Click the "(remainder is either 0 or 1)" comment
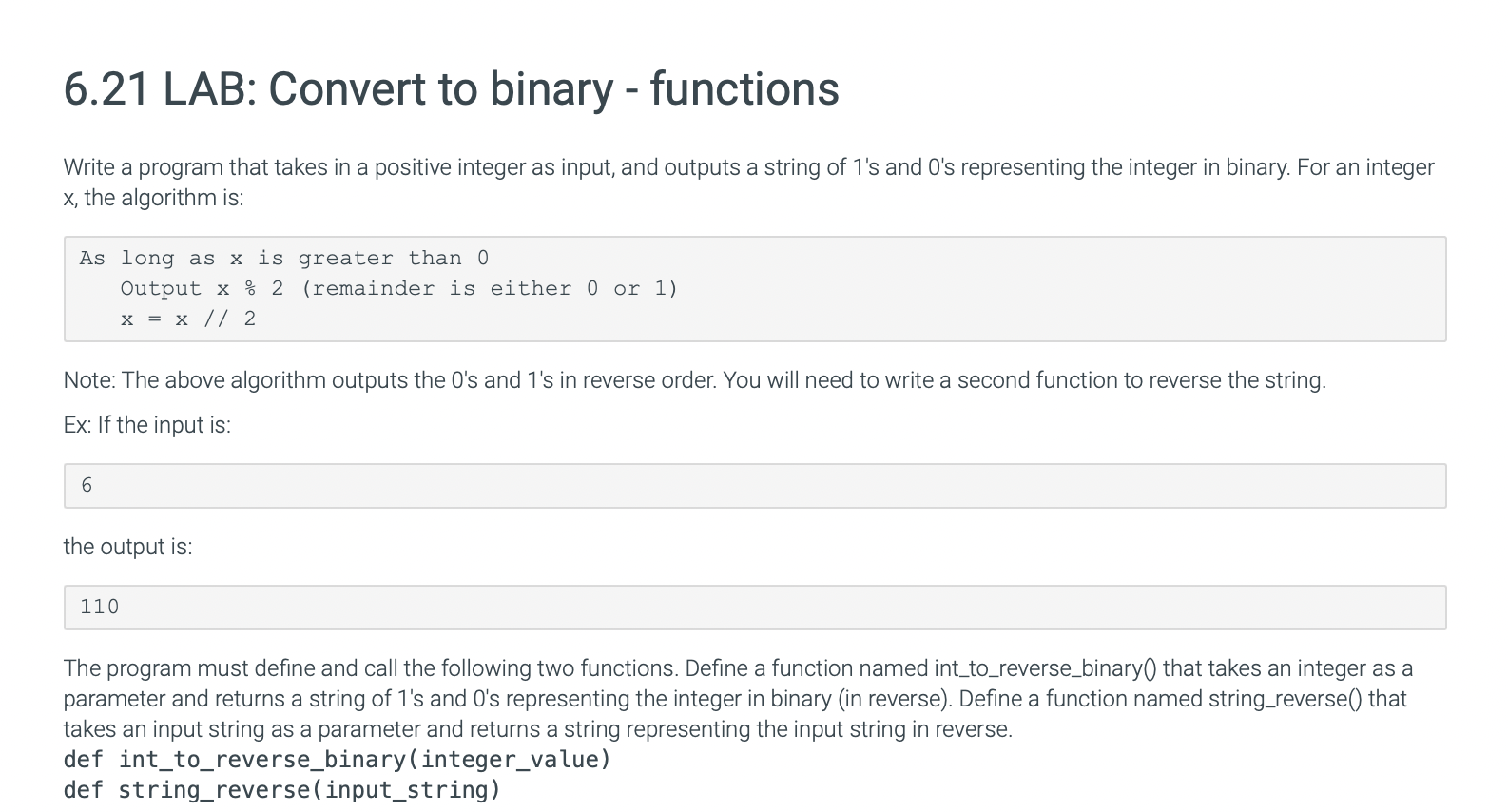Viewport: 1508px width, 812px height. coord(489,289)
